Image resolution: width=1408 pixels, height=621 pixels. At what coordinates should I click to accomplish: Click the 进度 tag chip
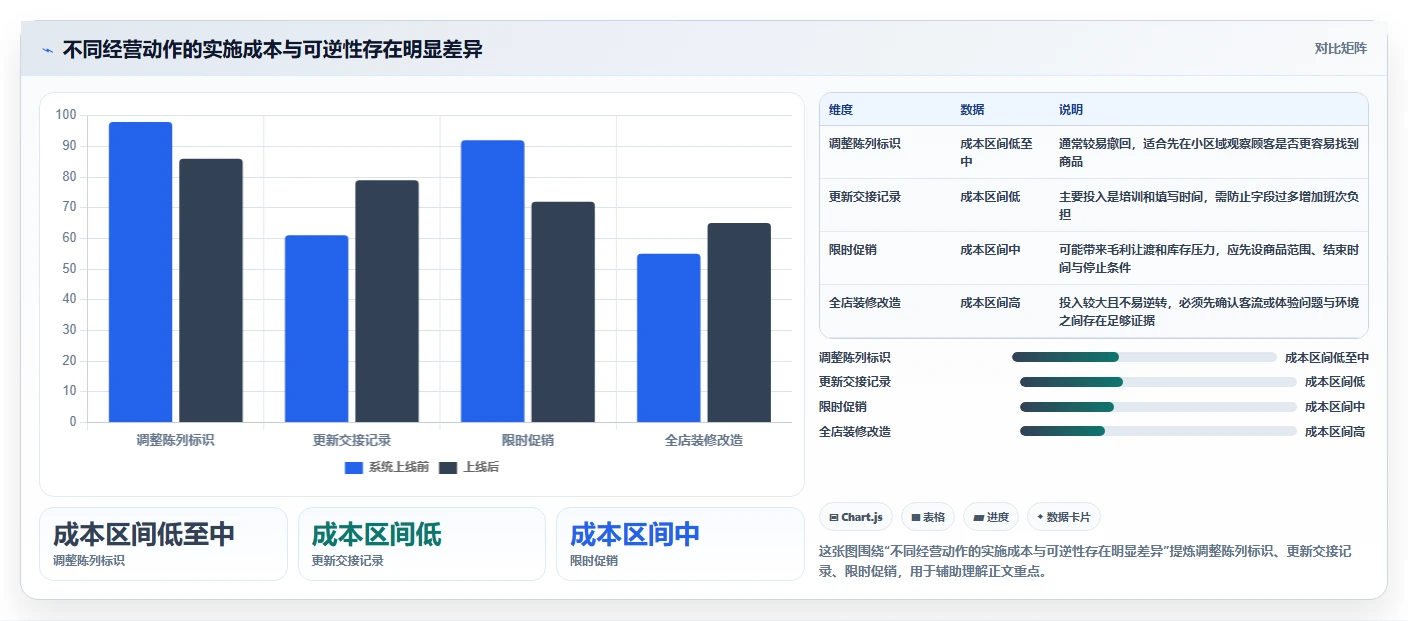[x=991, y=517]
